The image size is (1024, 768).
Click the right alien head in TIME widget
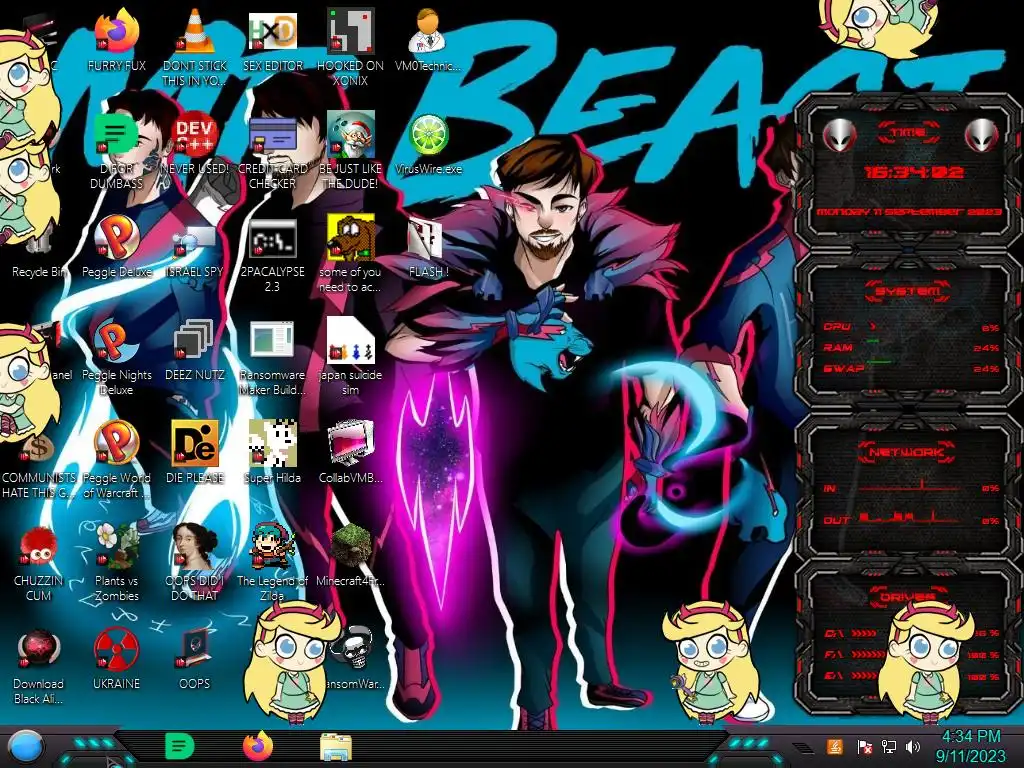[x=982, y=135]
